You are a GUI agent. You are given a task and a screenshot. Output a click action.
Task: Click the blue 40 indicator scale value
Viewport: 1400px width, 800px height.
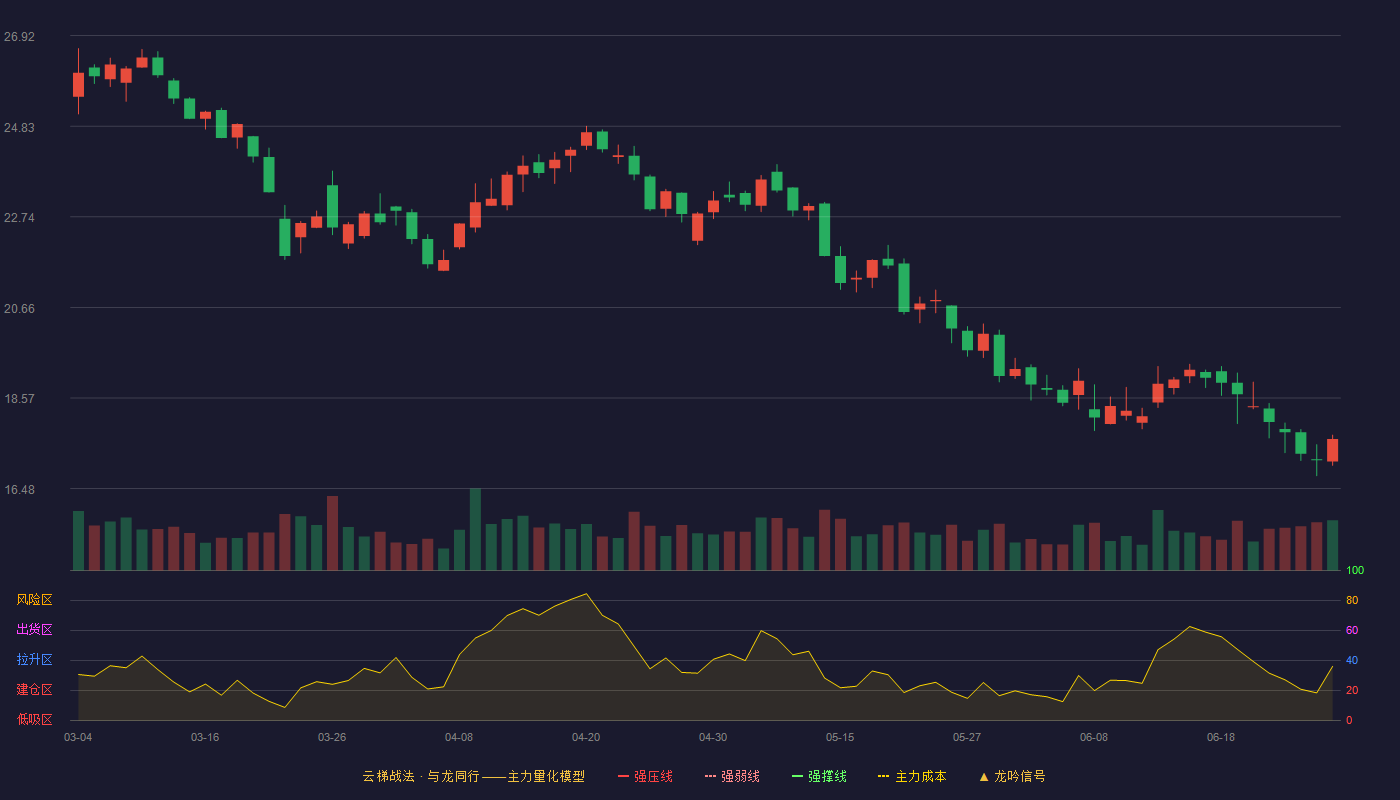(1352, 661)
